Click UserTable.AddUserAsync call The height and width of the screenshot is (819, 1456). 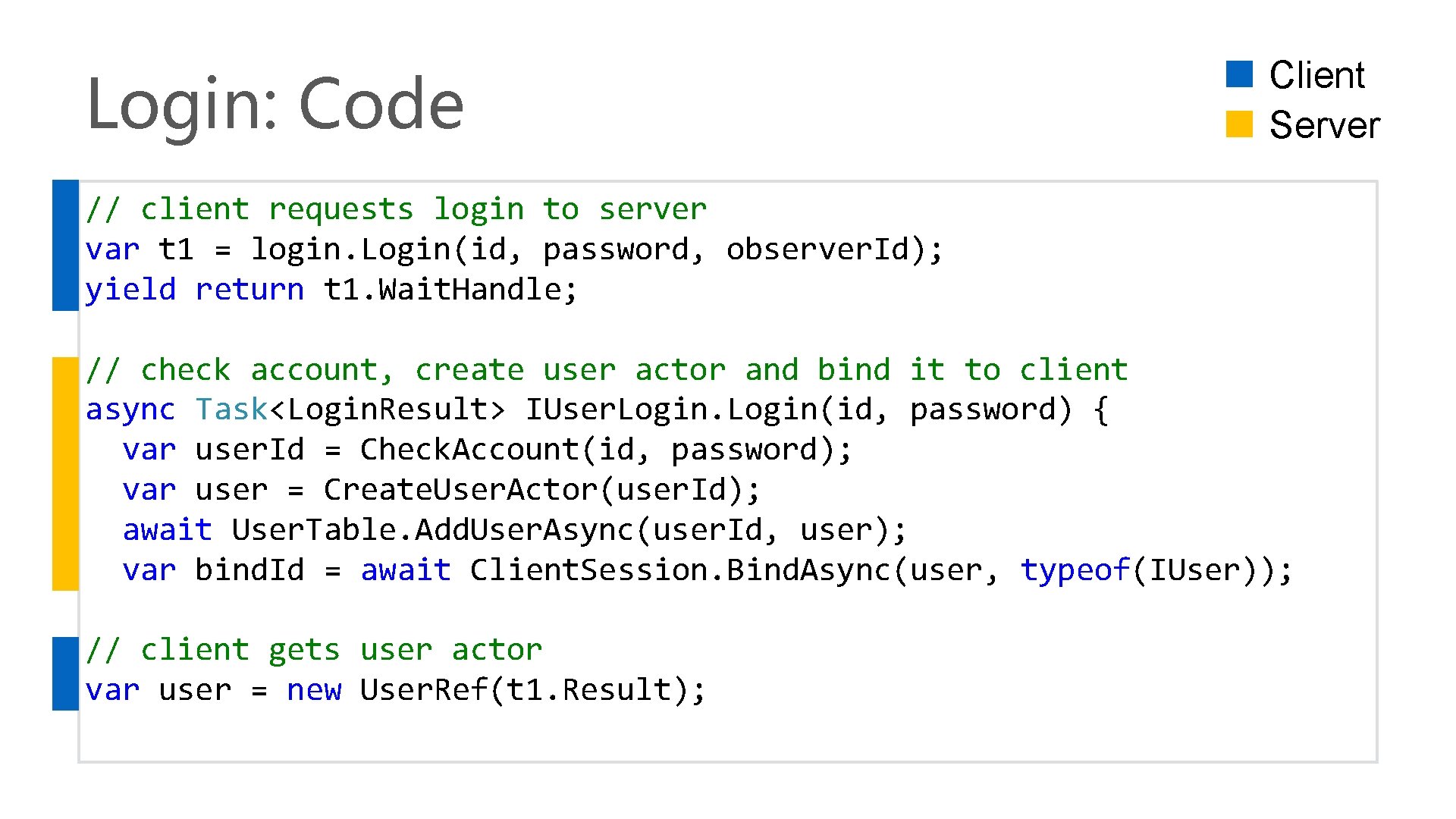click(432, 530)
